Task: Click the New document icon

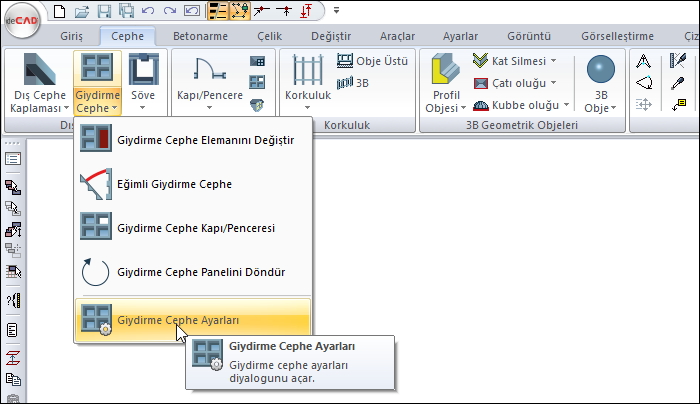Action: pyautogui.click(x=61, y=12)
